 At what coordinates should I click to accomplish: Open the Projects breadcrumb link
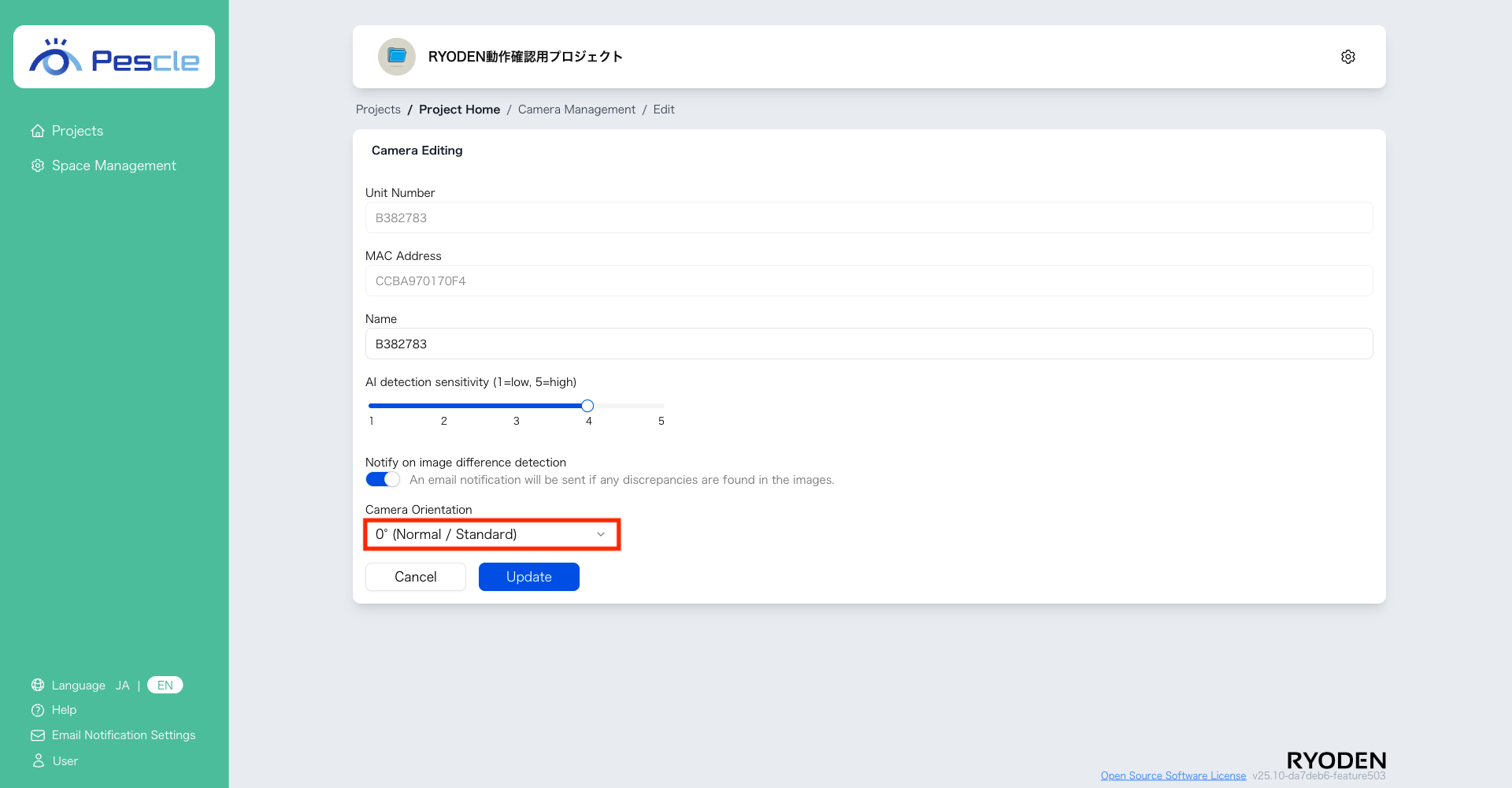pyautogui.click(x=378, y=110)
